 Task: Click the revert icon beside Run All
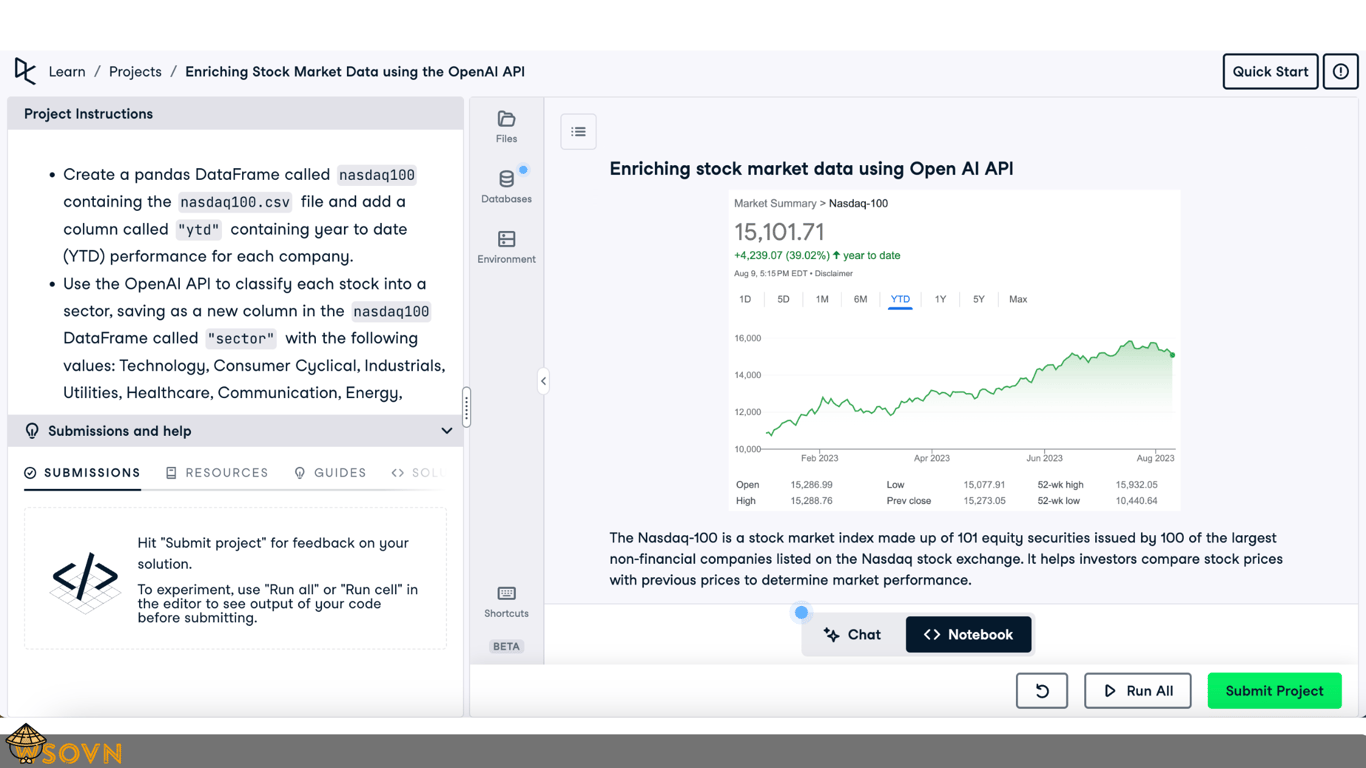click(x=1042, y=690)
